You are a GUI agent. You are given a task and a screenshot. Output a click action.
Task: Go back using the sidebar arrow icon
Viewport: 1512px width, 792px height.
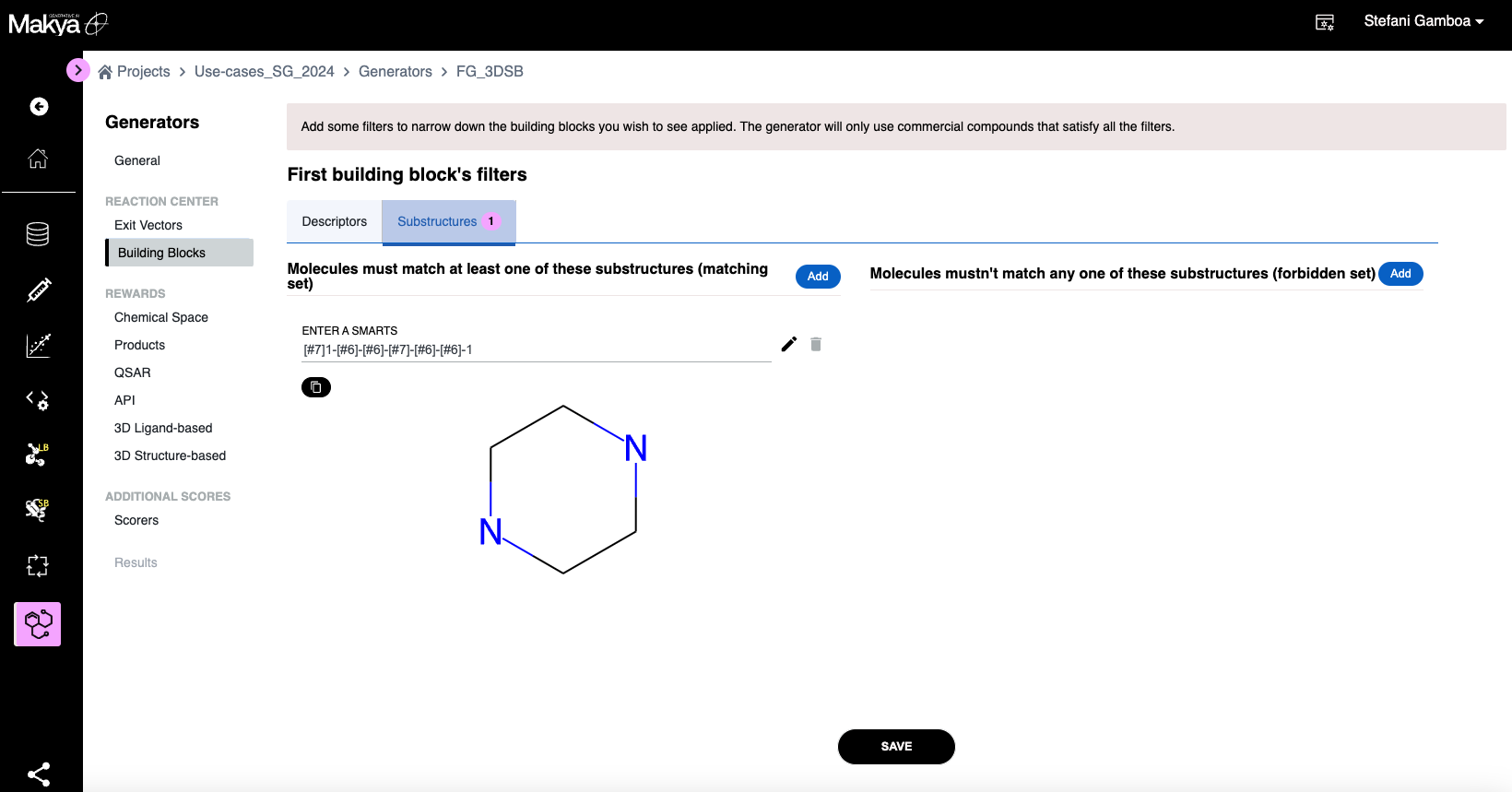[x=39, y=107]
